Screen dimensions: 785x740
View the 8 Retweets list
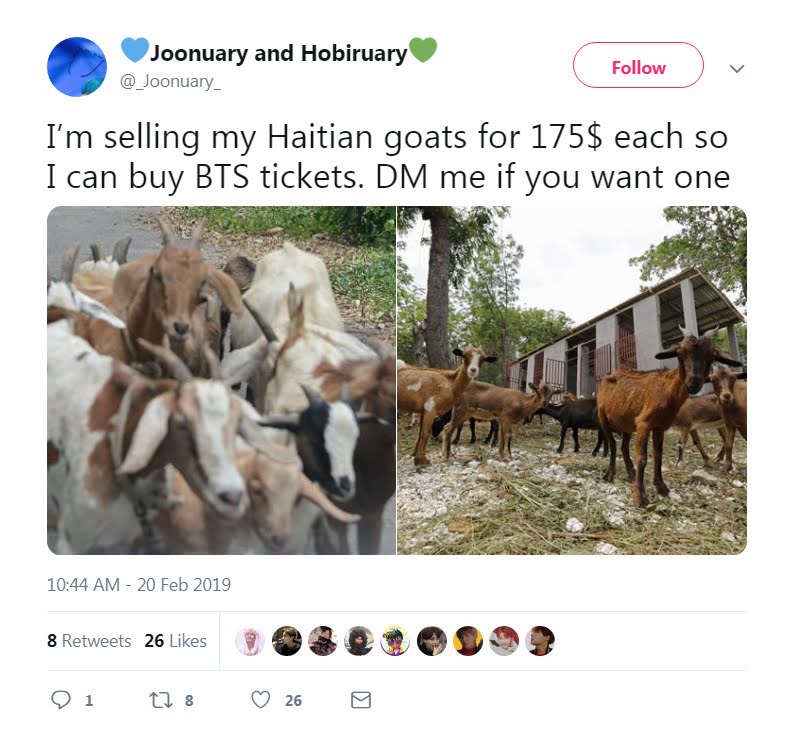(89, 640)
